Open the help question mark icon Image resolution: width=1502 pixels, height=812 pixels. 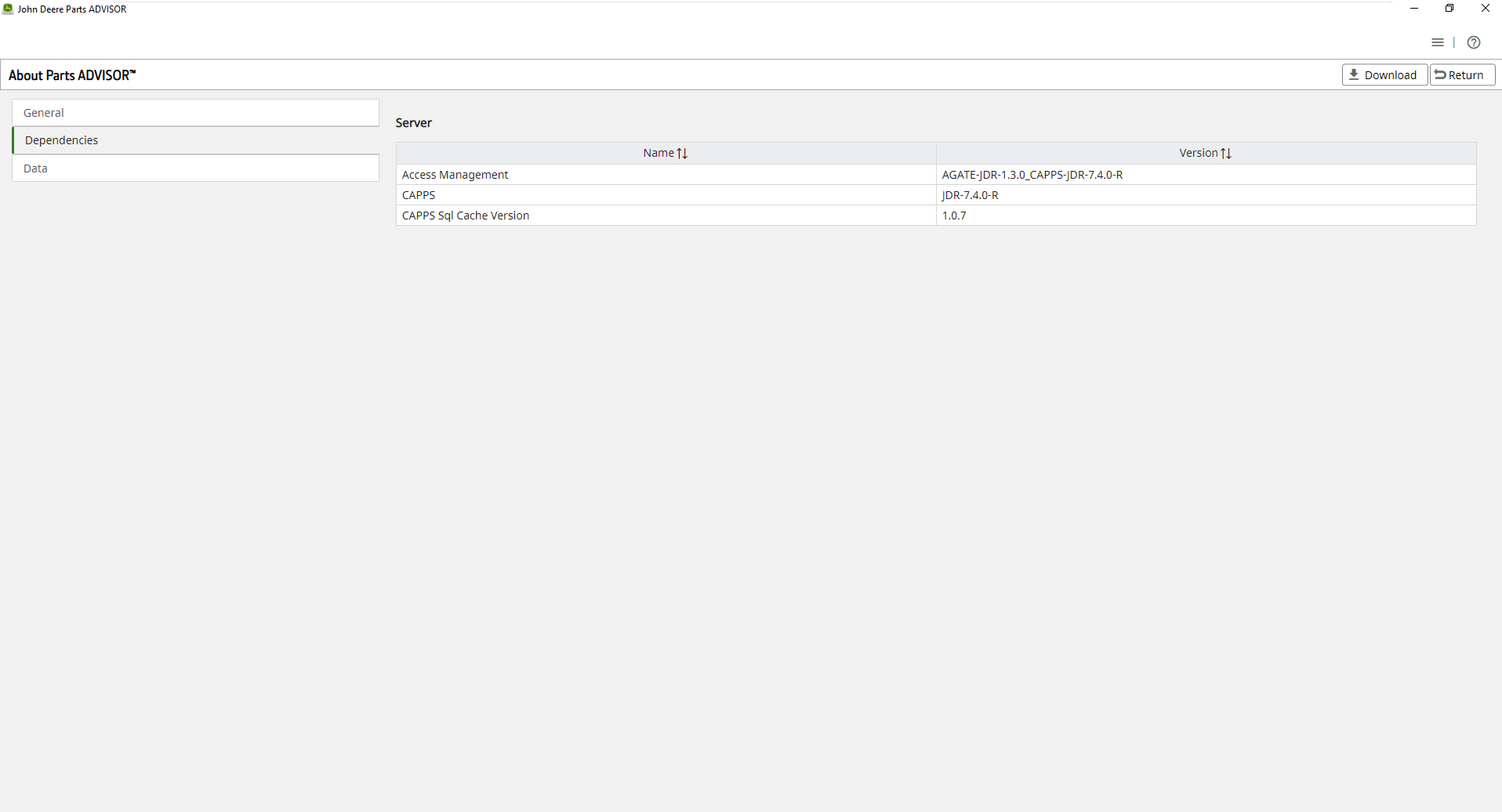coord(1474,43)
